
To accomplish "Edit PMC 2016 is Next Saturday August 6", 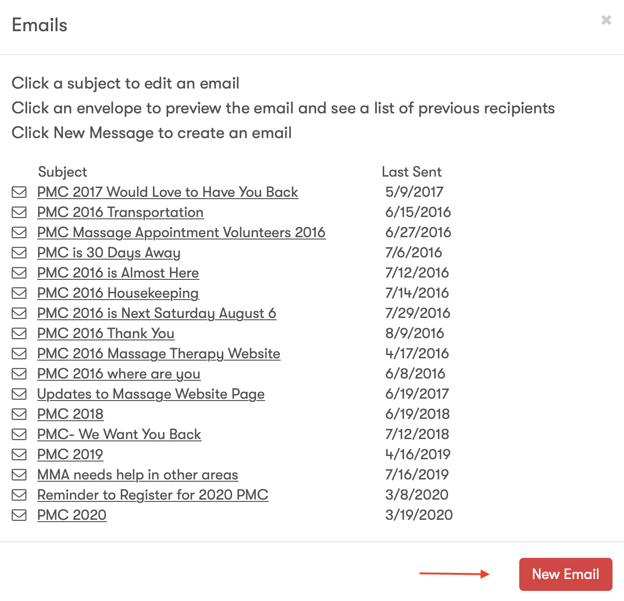I will tap(156, 313).
